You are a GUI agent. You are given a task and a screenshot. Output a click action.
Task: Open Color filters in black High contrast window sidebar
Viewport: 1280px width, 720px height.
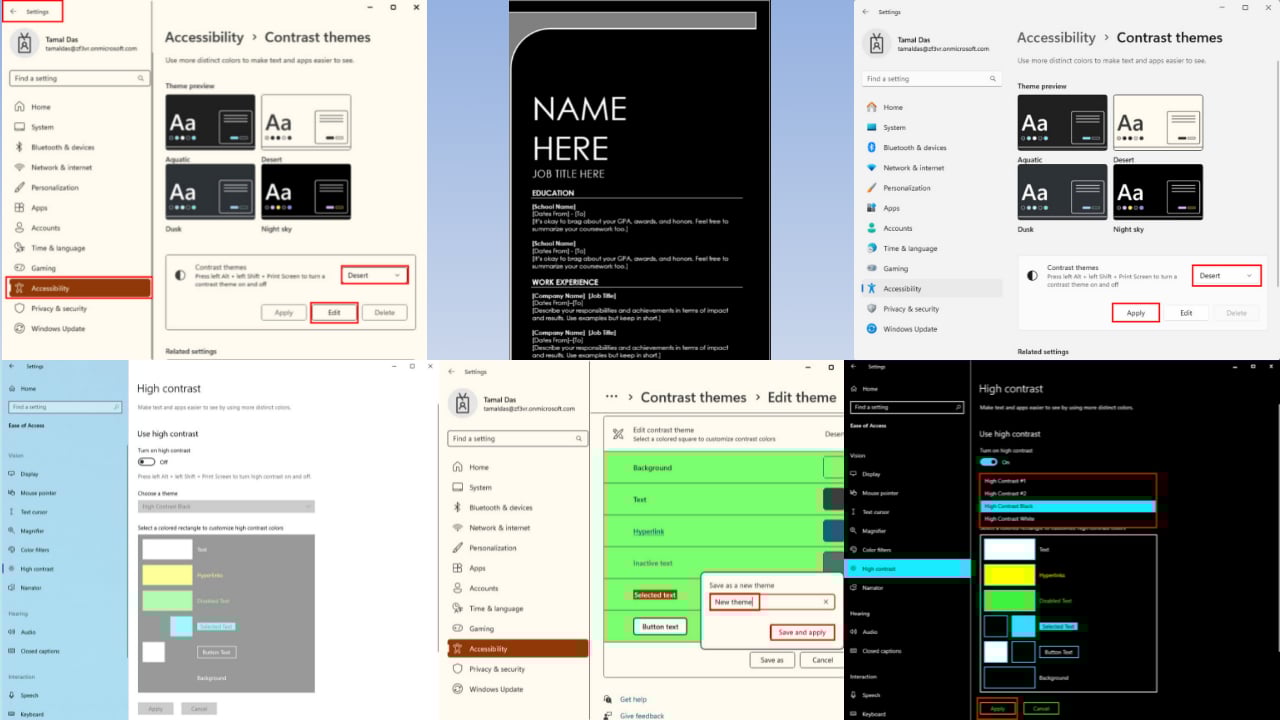tap(876, 550)
